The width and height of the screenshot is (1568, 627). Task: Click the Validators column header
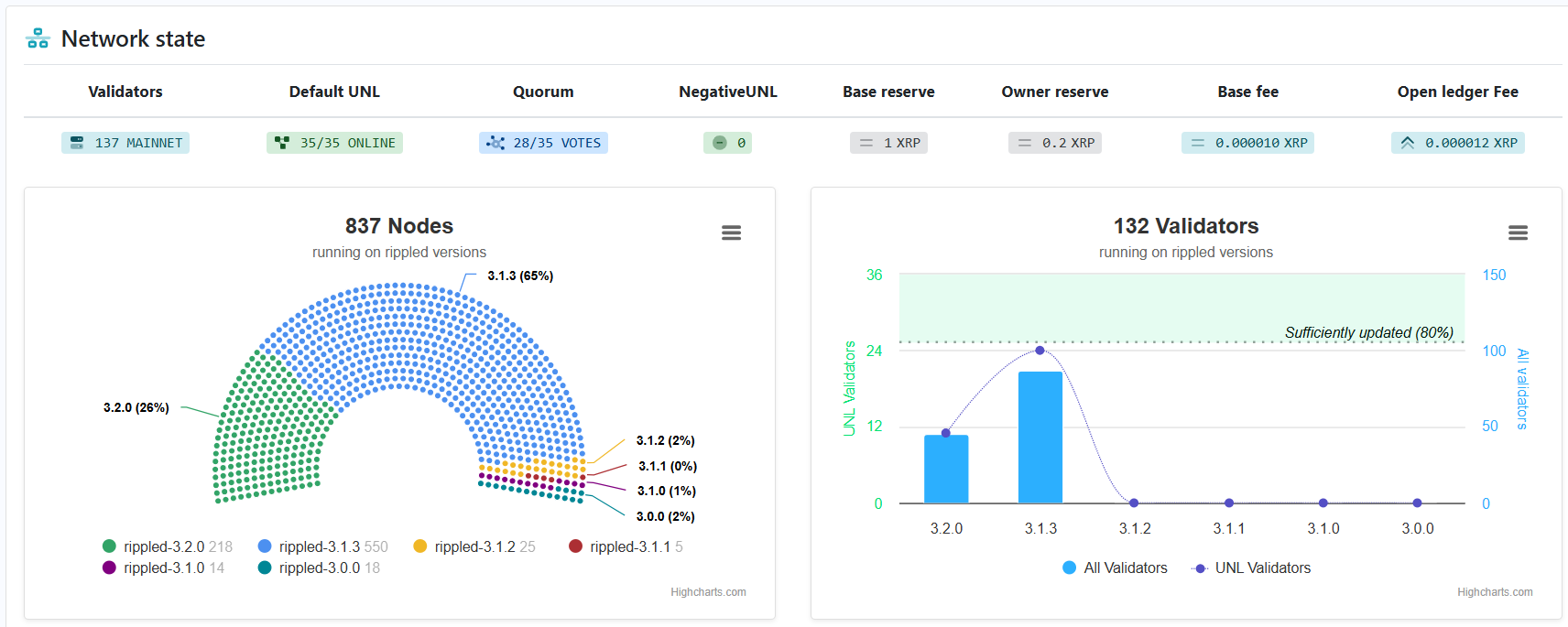(x=125, y=92)
